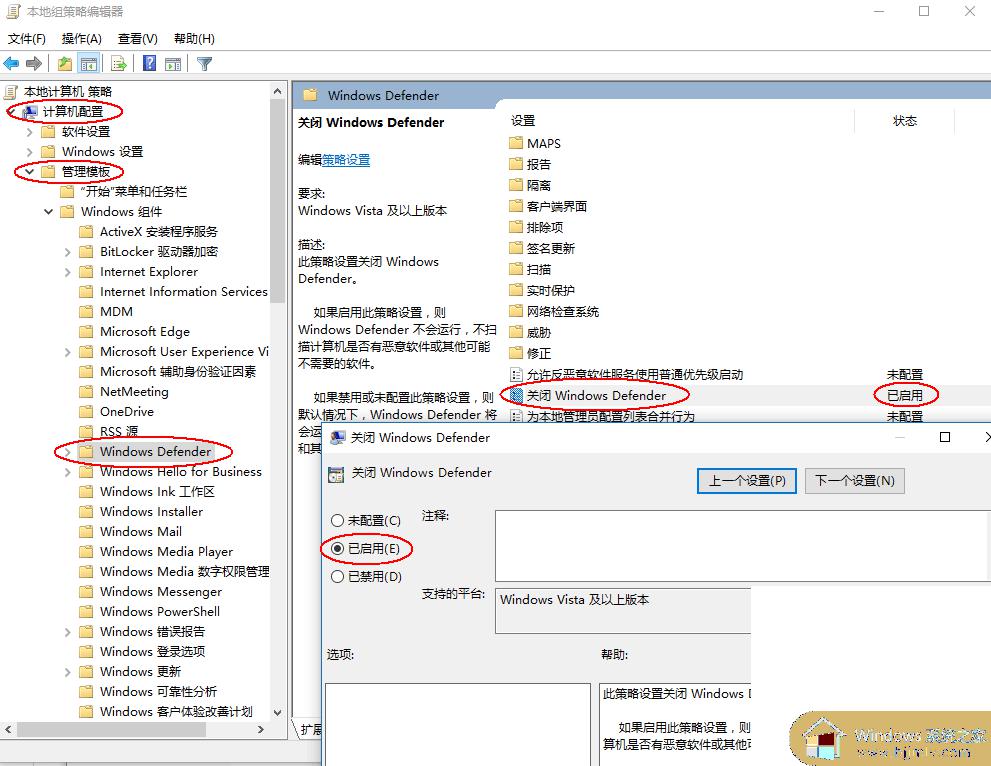Collapse the 管理模板 node
The width and height of the screenshot is (991, 766).
click(29, 171)
